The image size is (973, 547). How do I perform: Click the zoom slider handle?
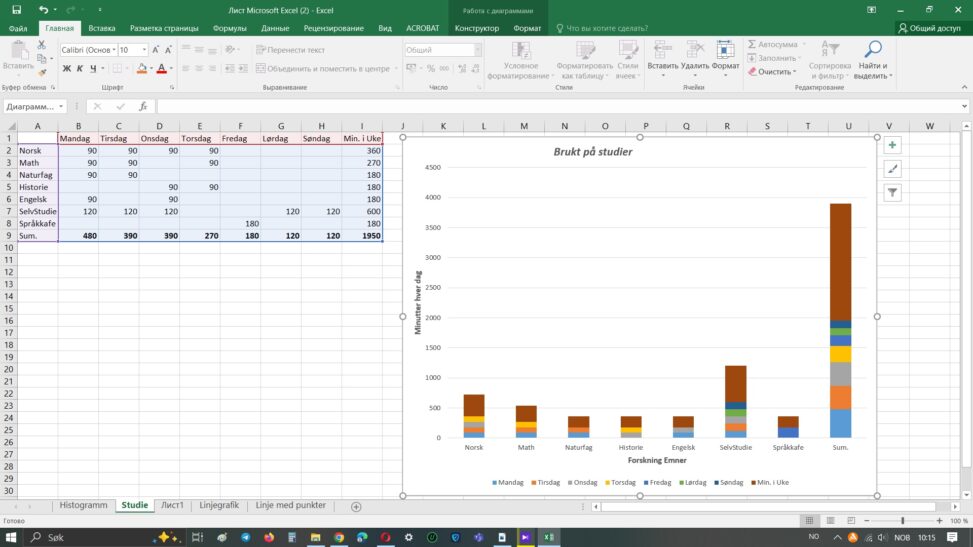pos(903,521)
